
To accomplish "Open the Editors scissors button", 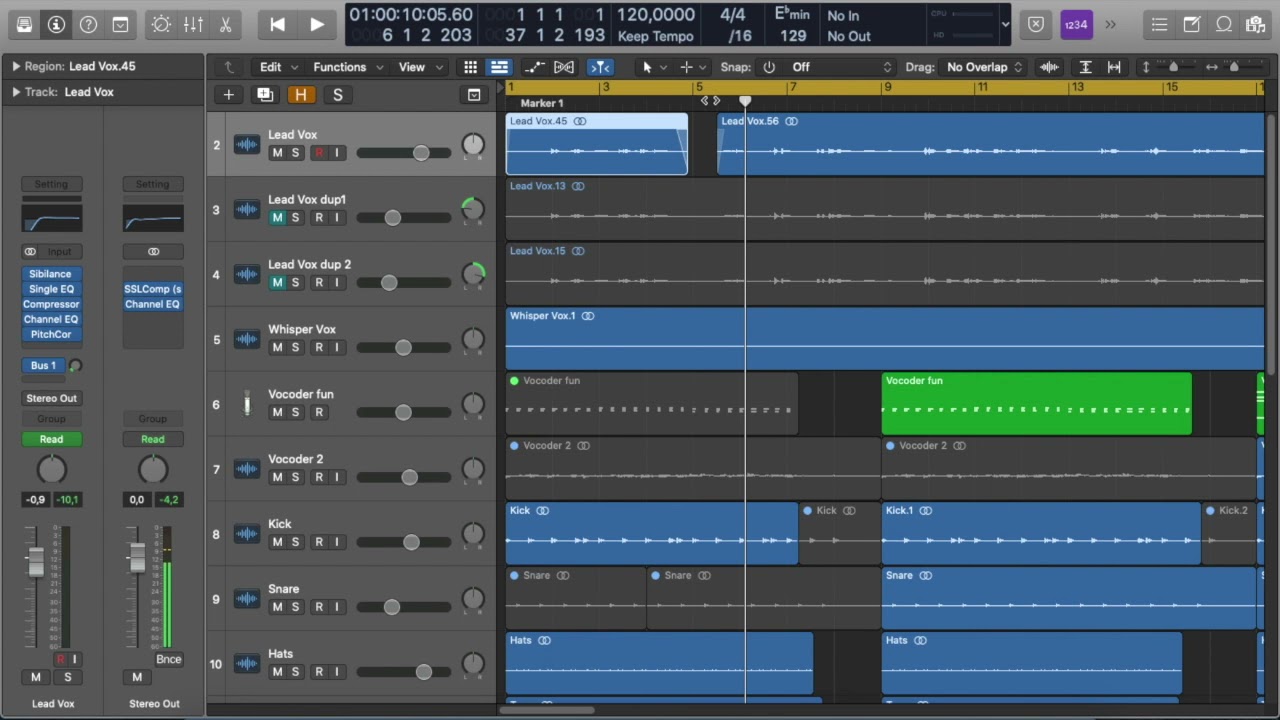I will 225,24.
